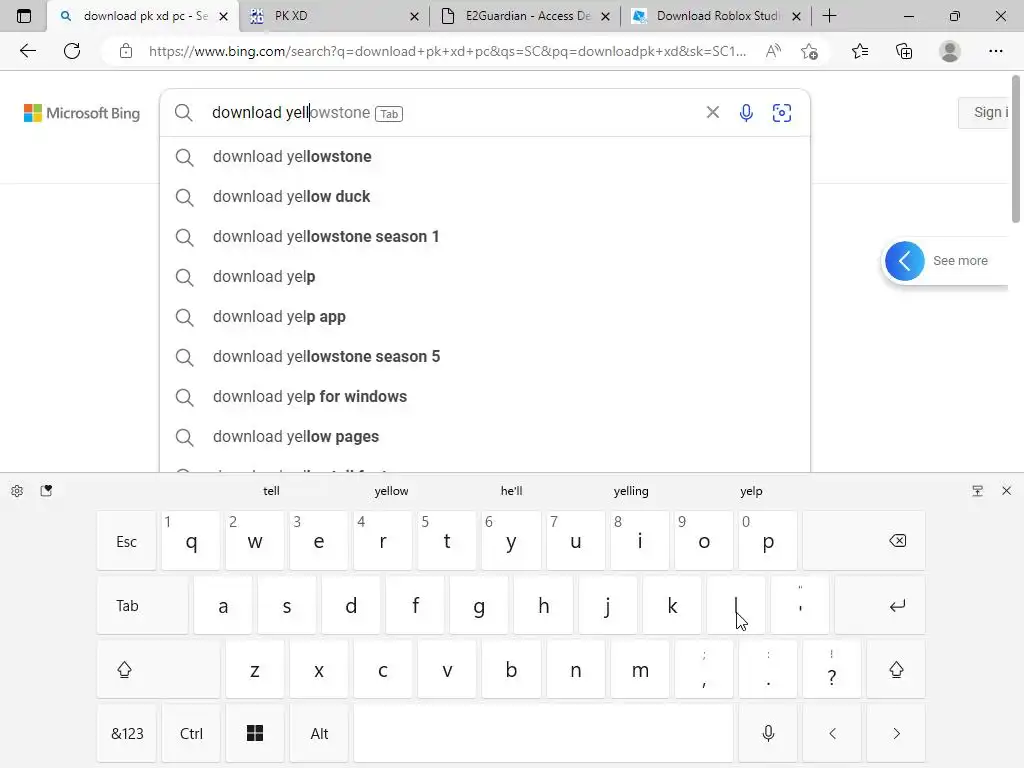Tap the on-screen Tab key
Image resolution: width=1024 pixels, height=768 pixels.
coord(142,605)
